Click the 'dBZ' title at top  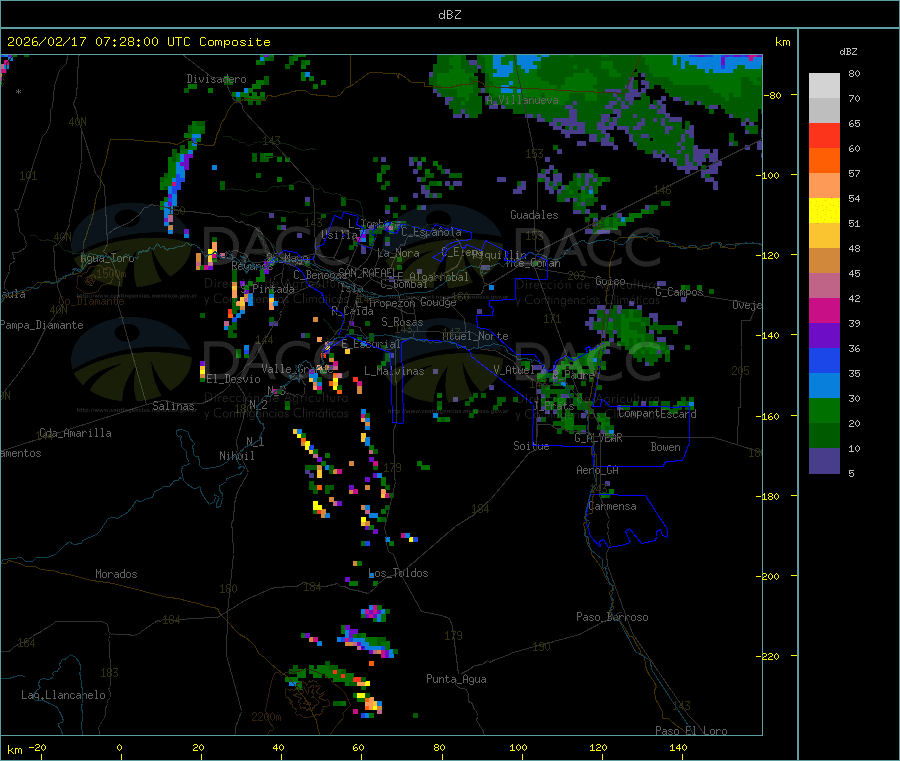point(449,15)
